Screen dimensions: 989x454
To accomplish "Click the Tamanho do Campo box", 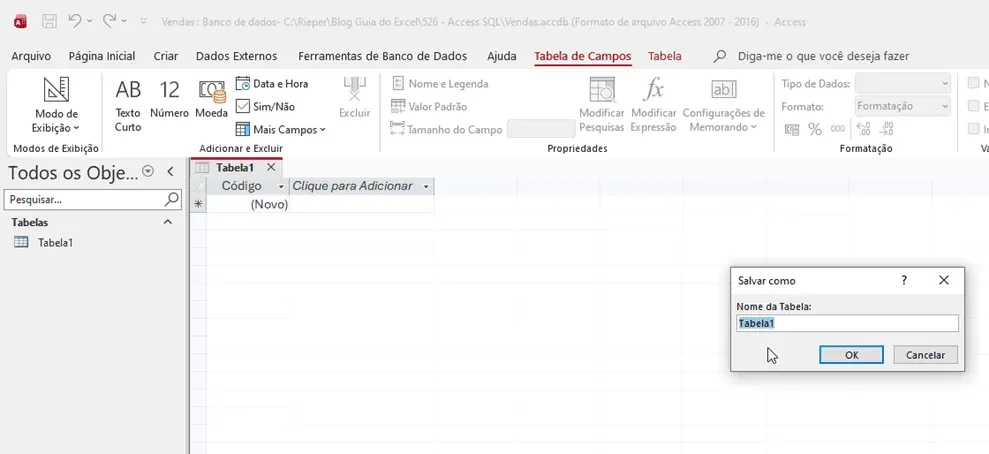I will [x=541, y=129].
